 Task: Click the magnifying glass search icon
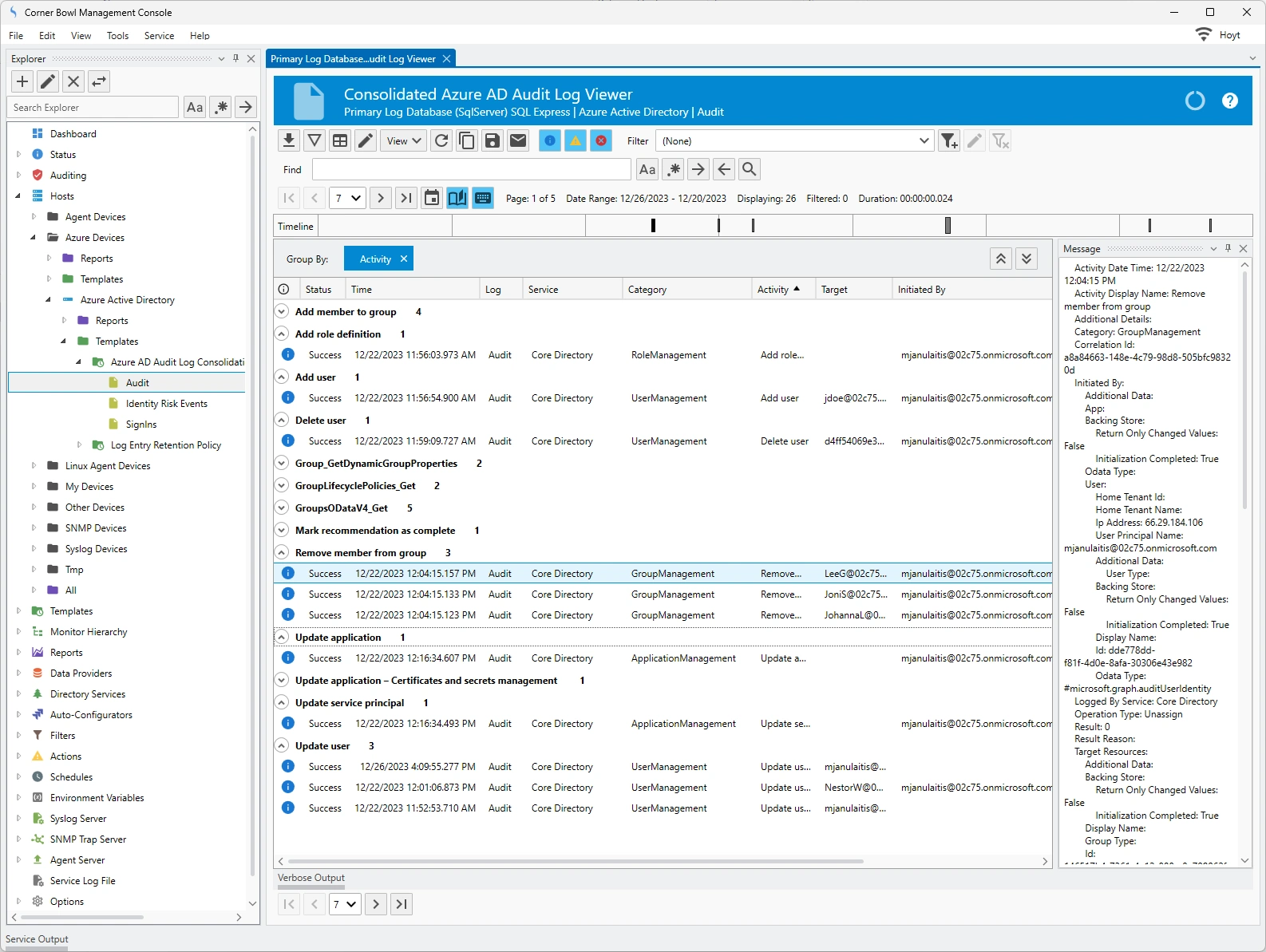[749, 169]
